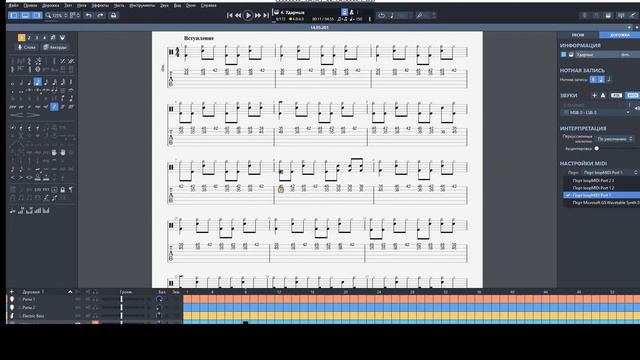Select the RSE sound mode button
The height and width of the screenshot is (360, 640).
616,95
